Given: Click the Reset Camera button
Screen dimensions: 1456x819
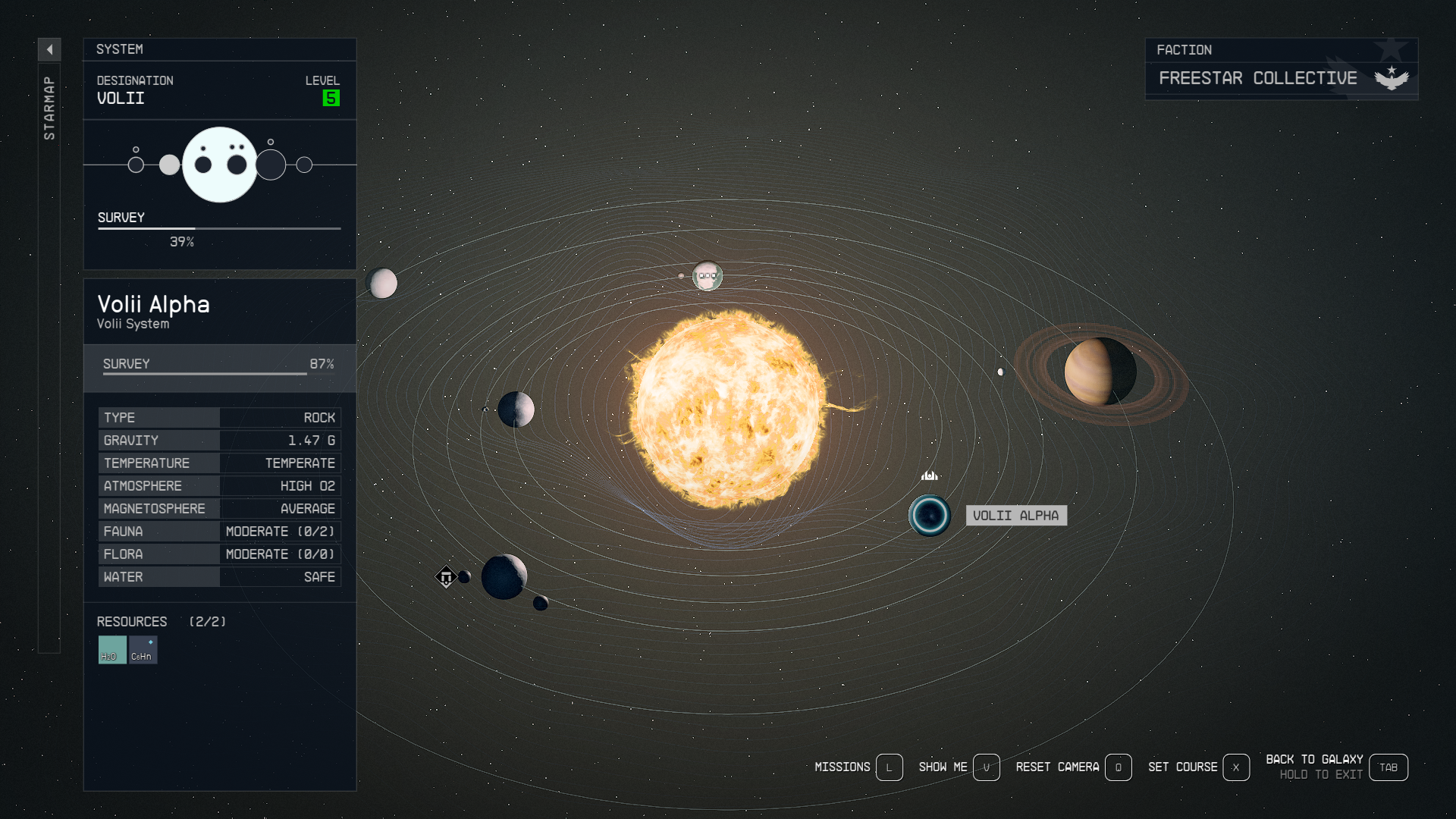Looking at the screenshot, I should pos(1118,767).
